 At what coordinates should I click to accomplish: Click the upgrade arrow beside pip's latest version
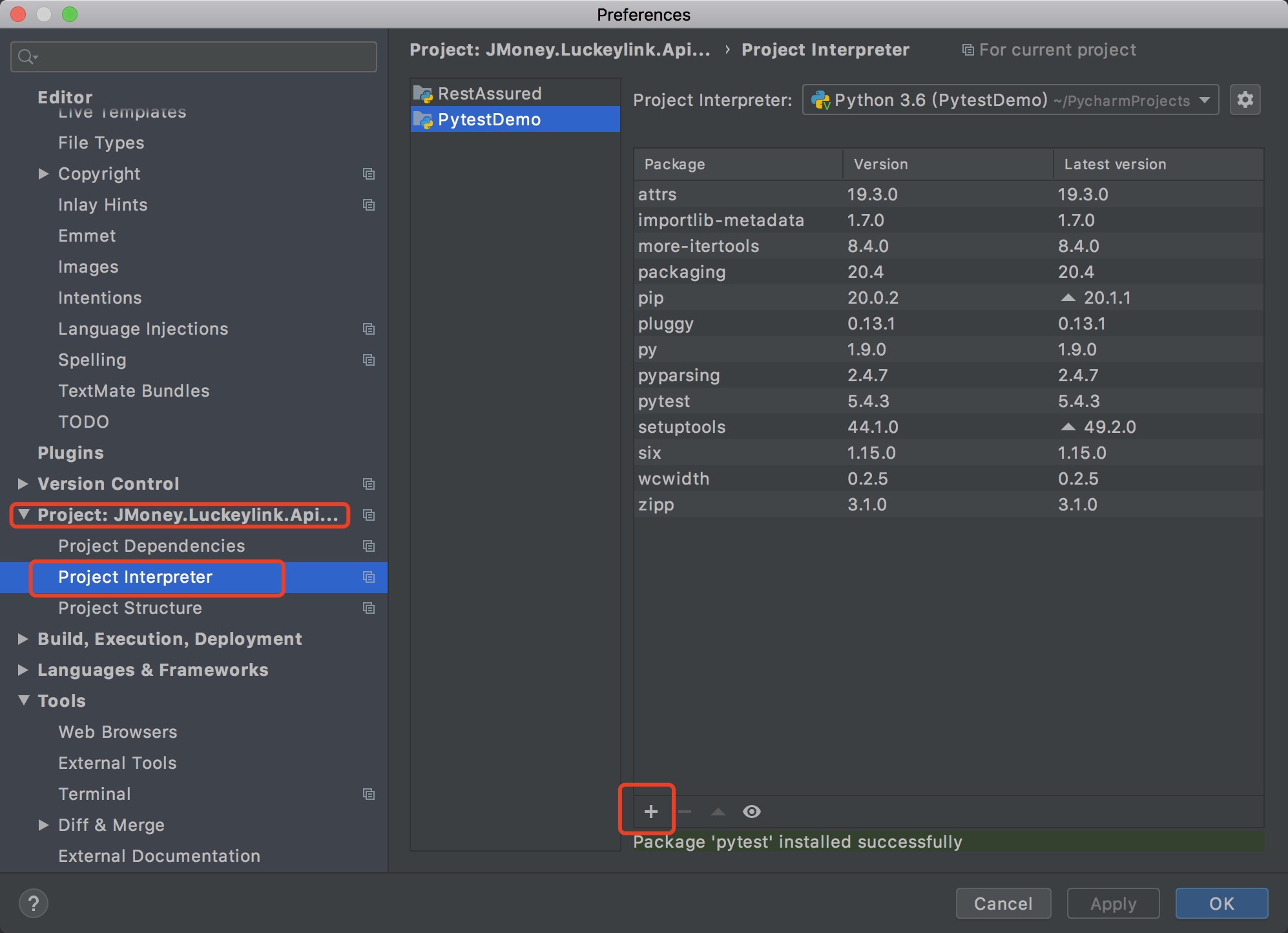point(1068,297)
